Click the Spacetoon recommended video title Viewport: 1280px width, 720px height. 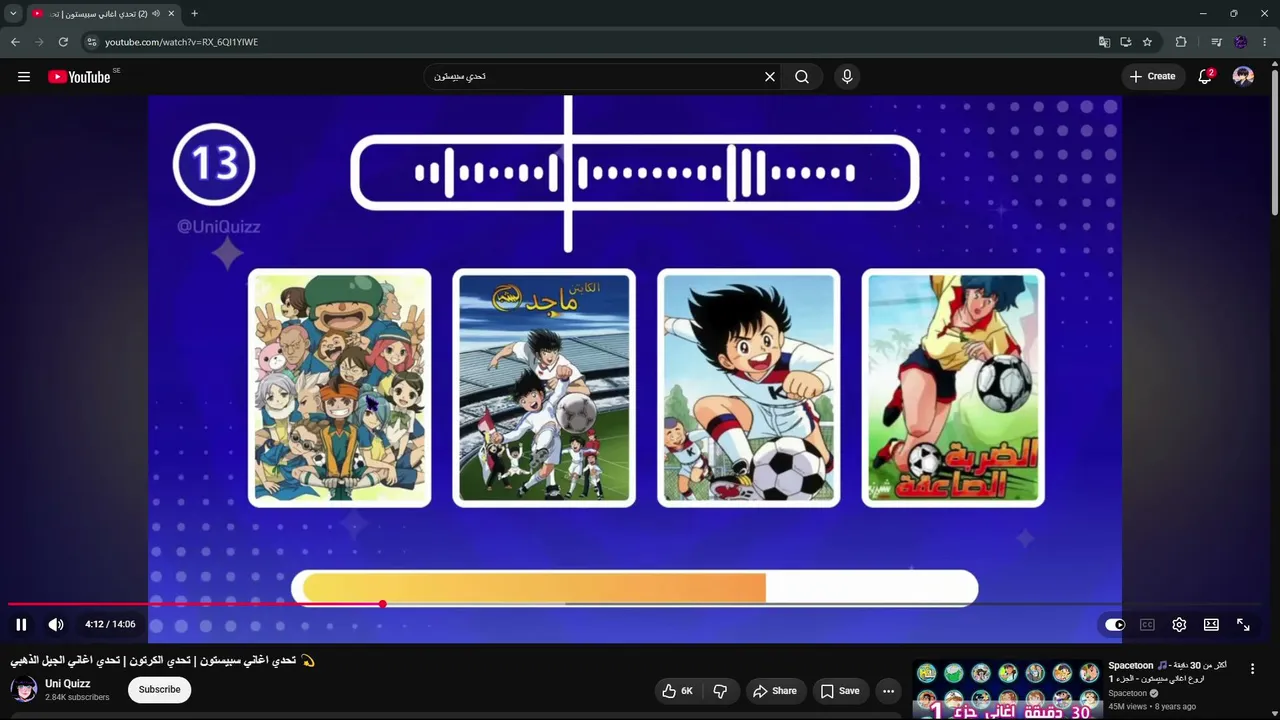point(1168,672)
